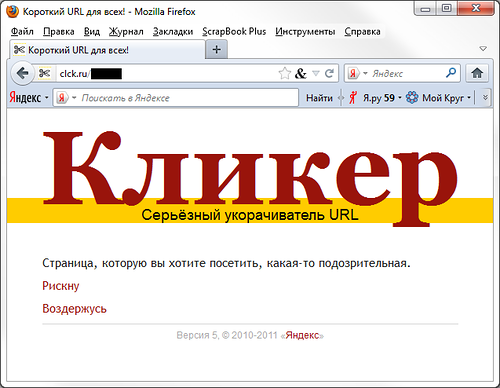This screenshot has width=500, height=388.
Task: Click Мой Круг toolbar button text
Action: (x=443, y=98)
